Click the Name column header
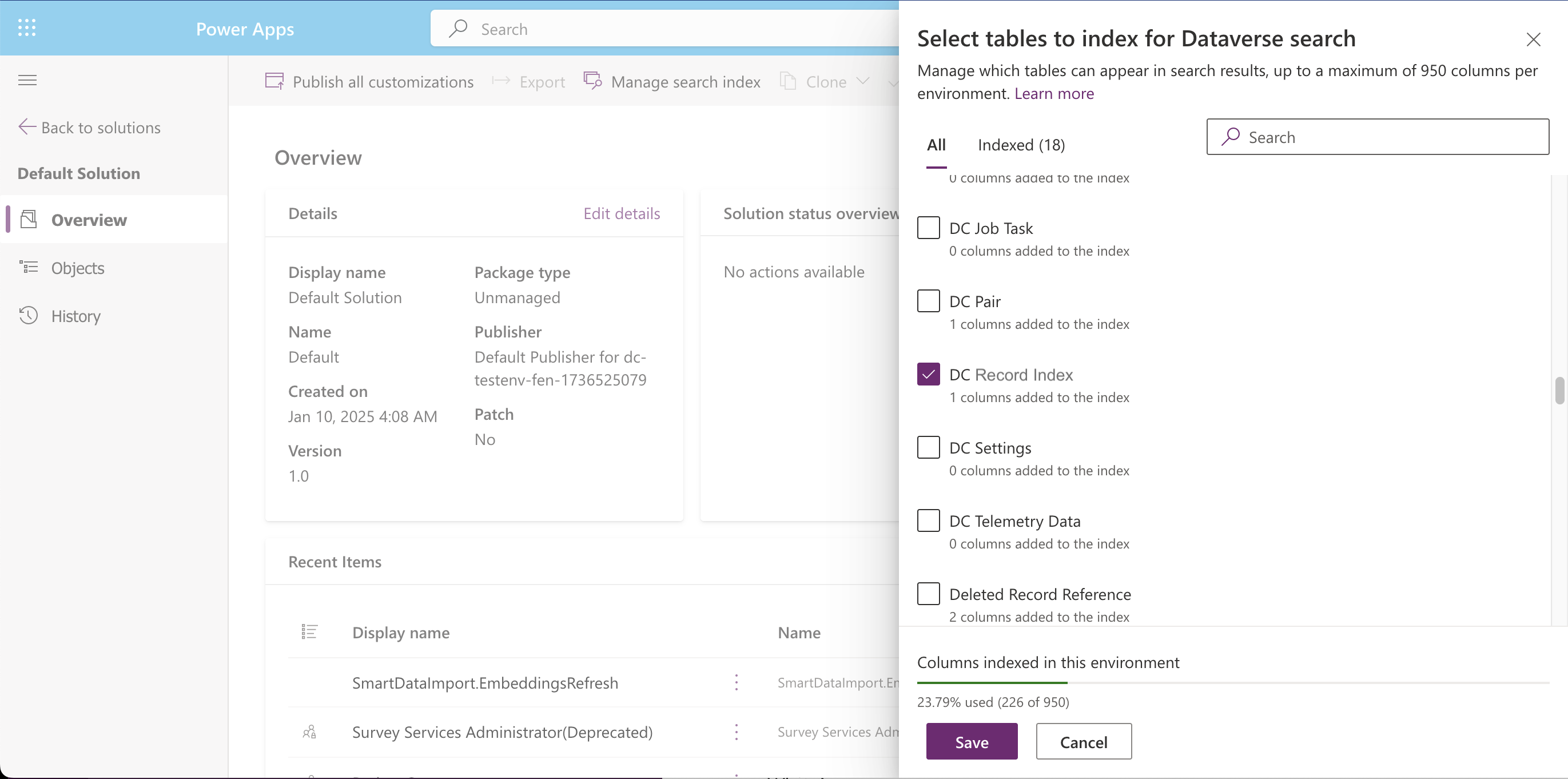Image resolution: width=1568 pixels, height=779 pixels. 799,633
